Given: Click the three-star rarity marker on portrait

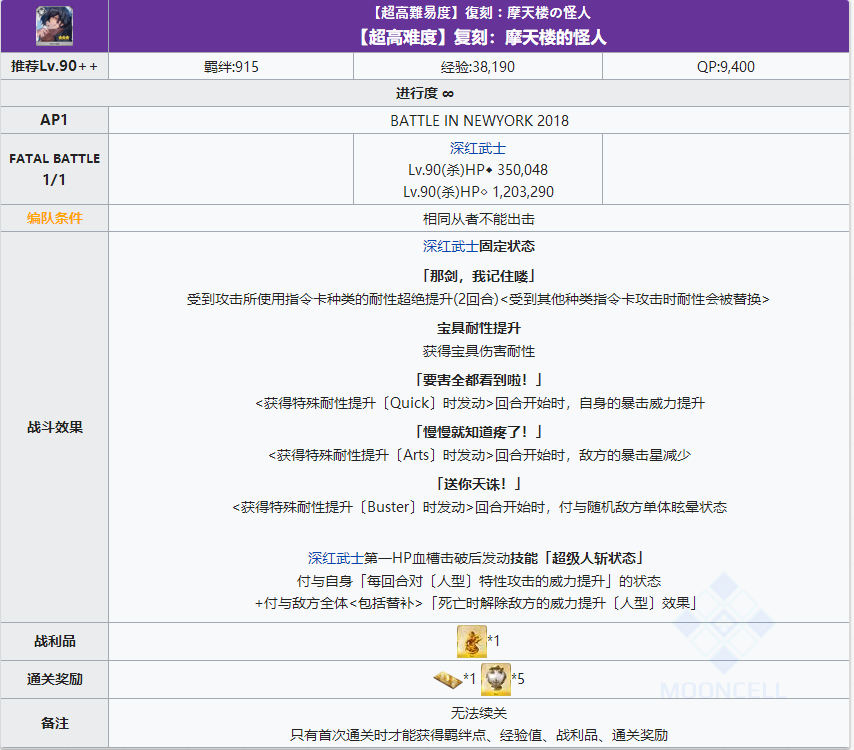Looking at the screenshot, I should tap(64, 38).
